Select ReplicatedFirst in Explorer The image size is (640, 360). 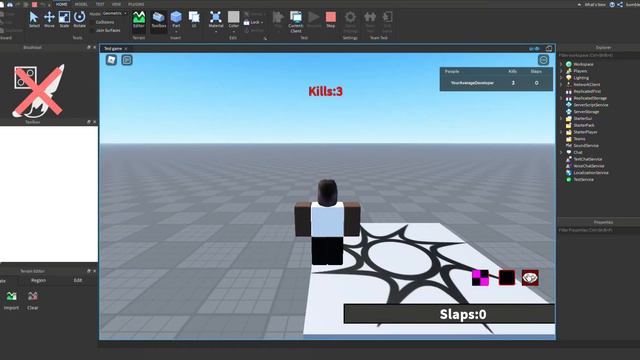587,91
